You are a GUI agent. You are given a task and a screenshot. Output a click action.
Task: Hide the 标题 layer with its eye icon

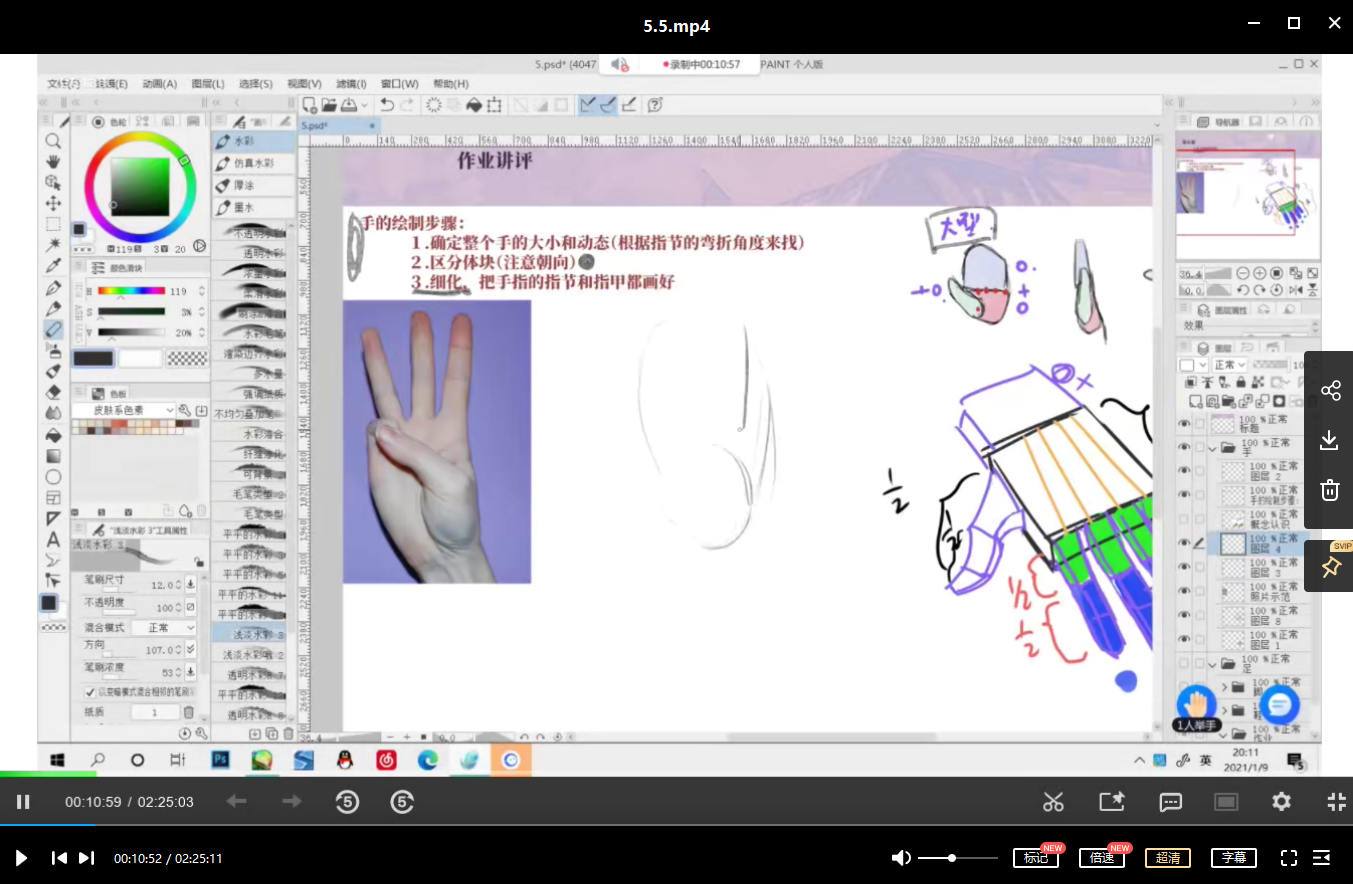coord(1185,423)
